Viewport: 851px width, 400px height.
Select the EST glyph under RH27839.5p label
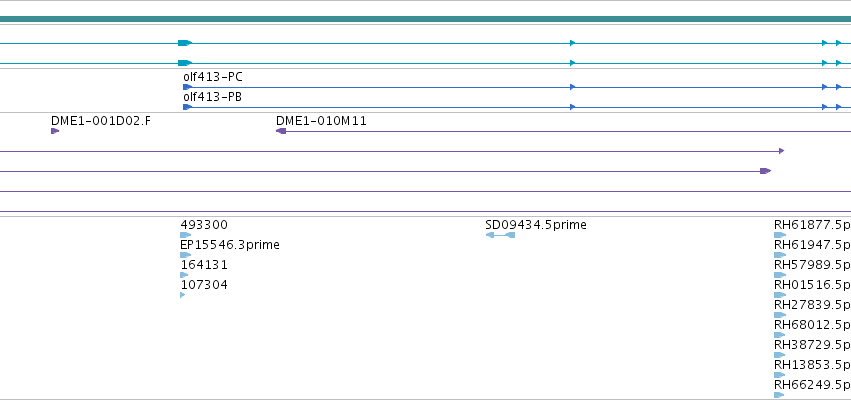pos(780,315)
